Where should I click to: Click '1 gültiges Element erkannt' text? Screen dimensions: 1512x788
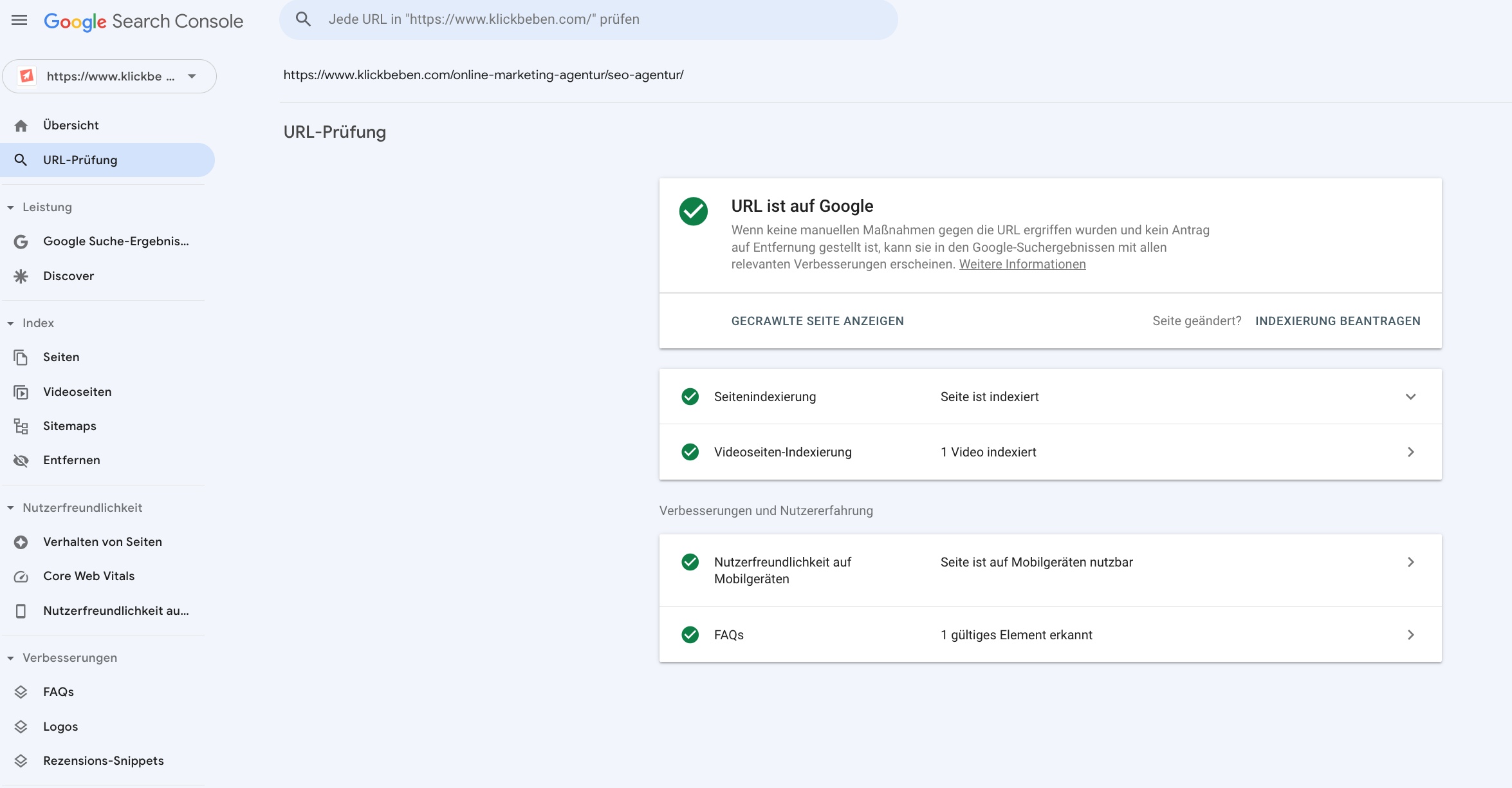tap(1017, 635)
